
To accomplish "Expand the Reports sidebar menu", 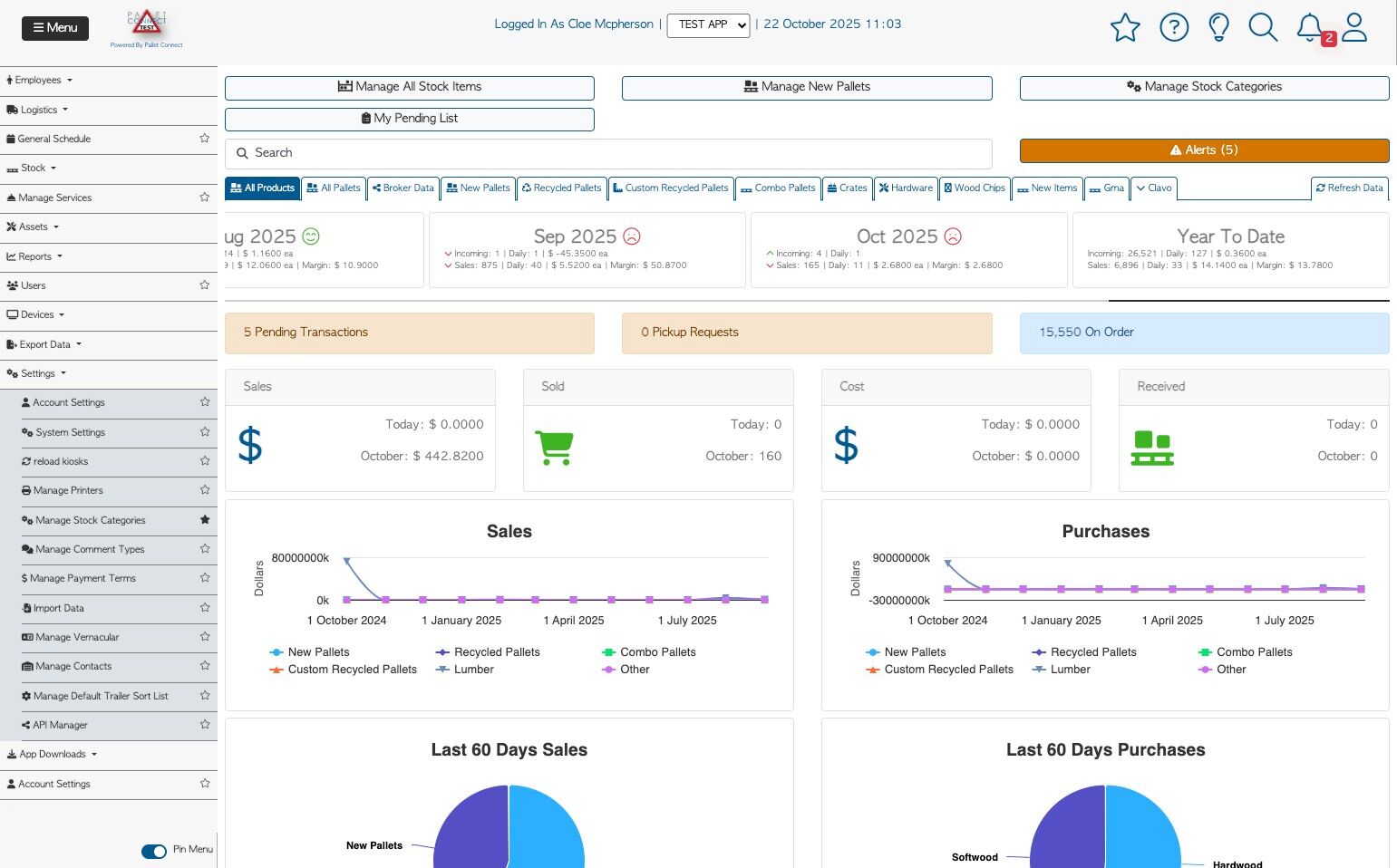I will pyautogui.click(x=34, y=256).
